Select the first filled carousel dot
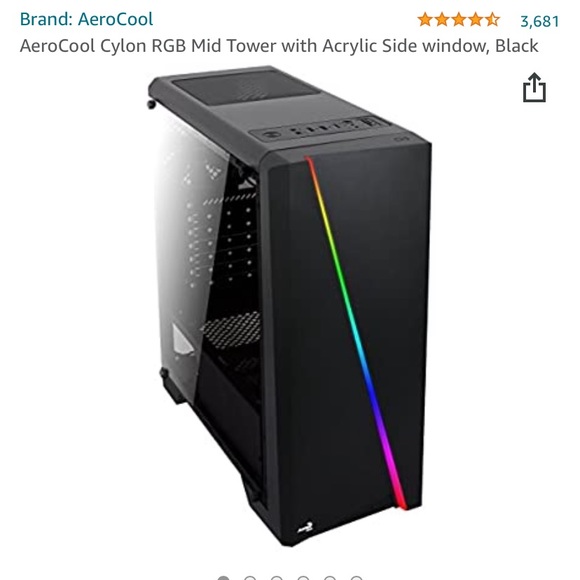 (x=223, y=578)
